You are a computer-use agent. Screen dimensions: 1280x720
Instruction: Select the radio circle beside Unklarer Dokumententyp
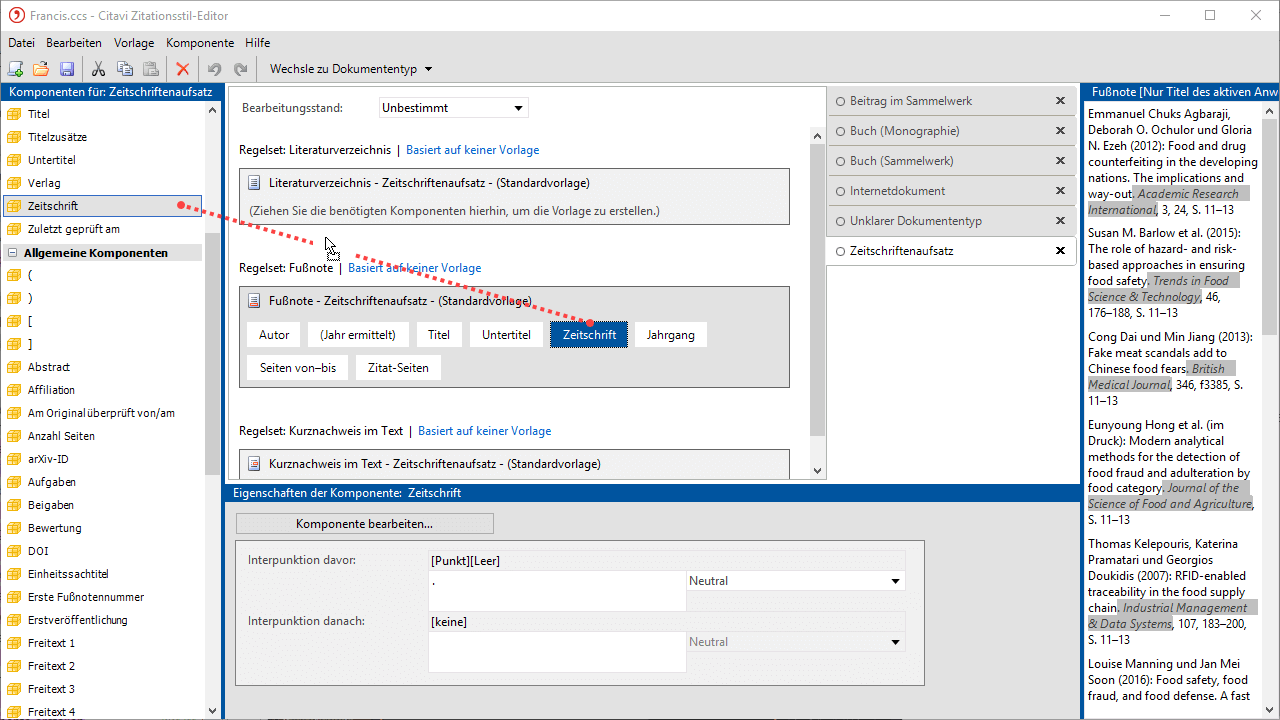tap(840, 221)
